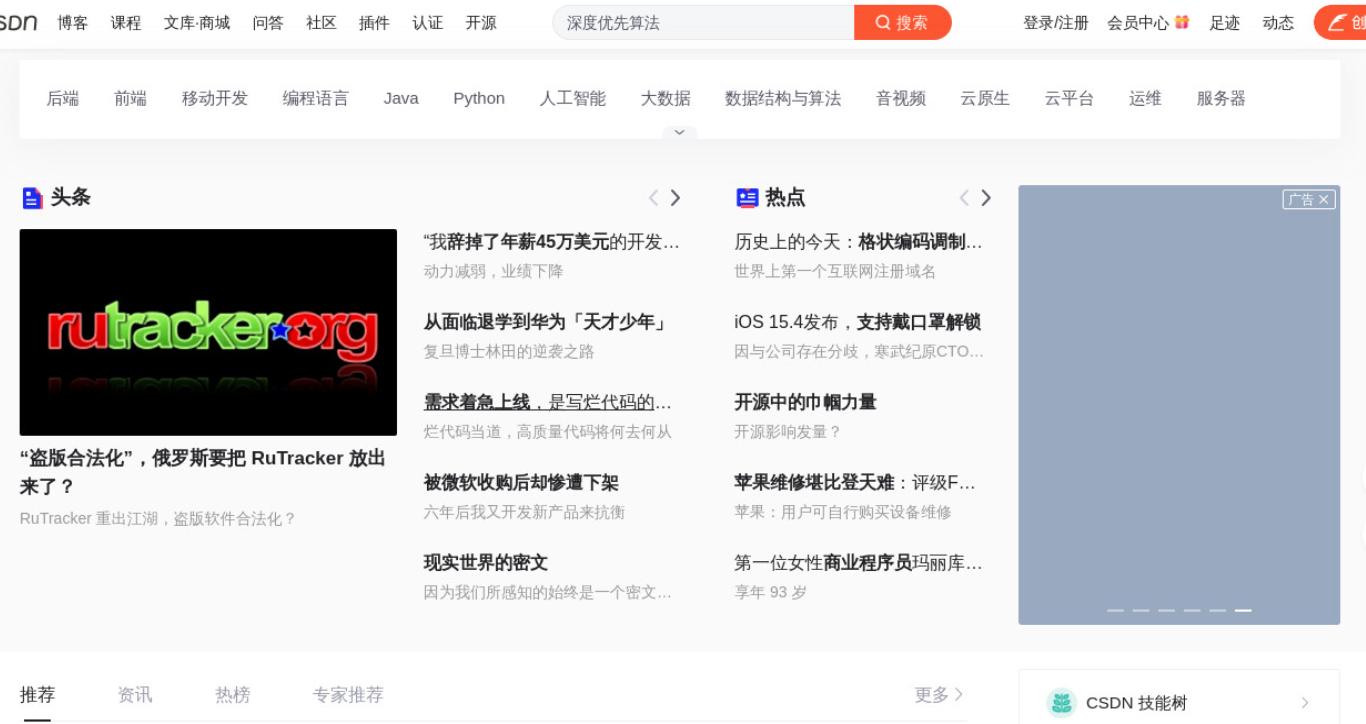Click the CSDN logo
Viewport: 1366px width, 724px height.
tap(18, 22)
